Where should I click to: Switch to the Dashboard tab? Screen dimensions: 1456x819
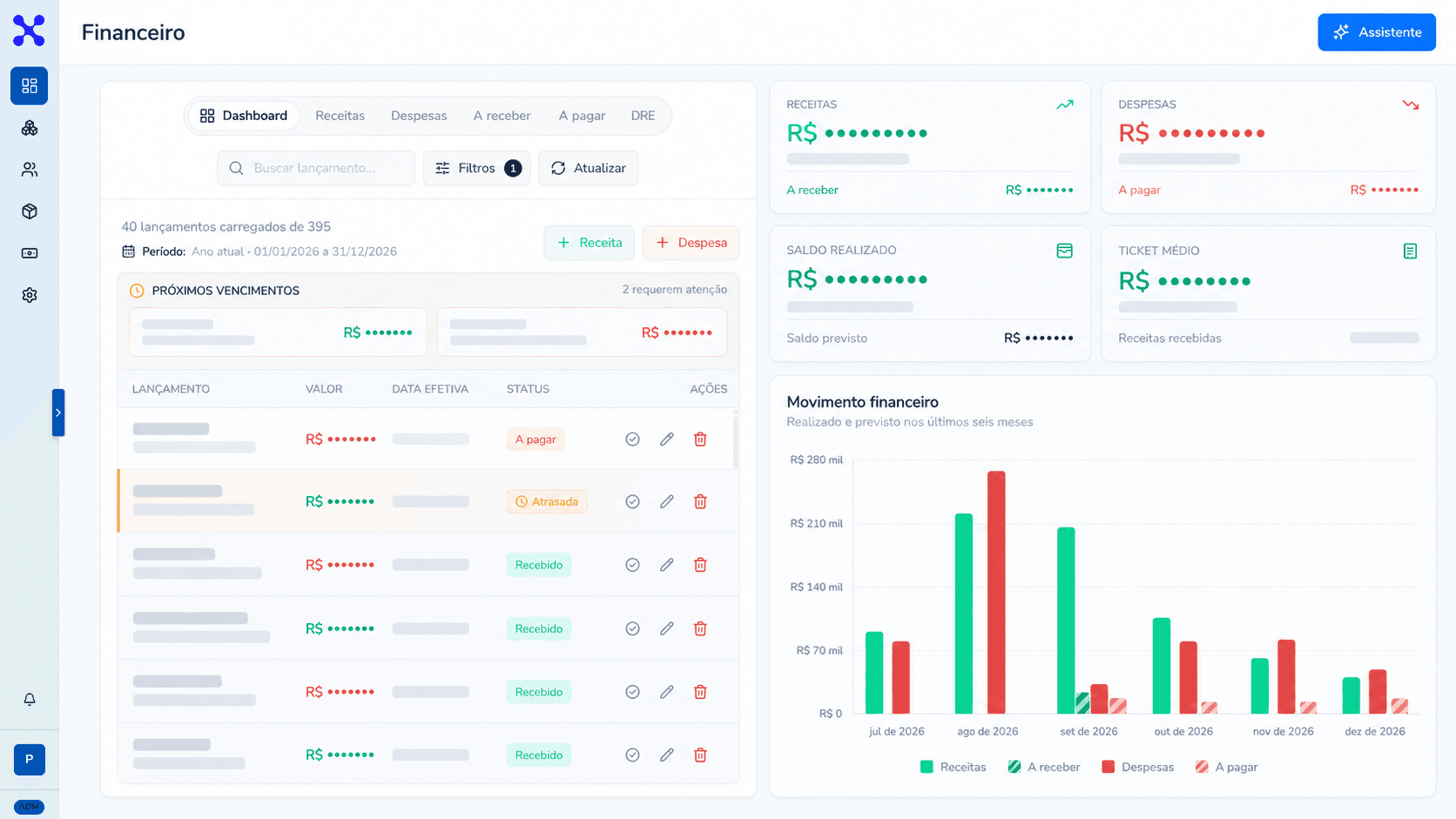pos(244,116)
